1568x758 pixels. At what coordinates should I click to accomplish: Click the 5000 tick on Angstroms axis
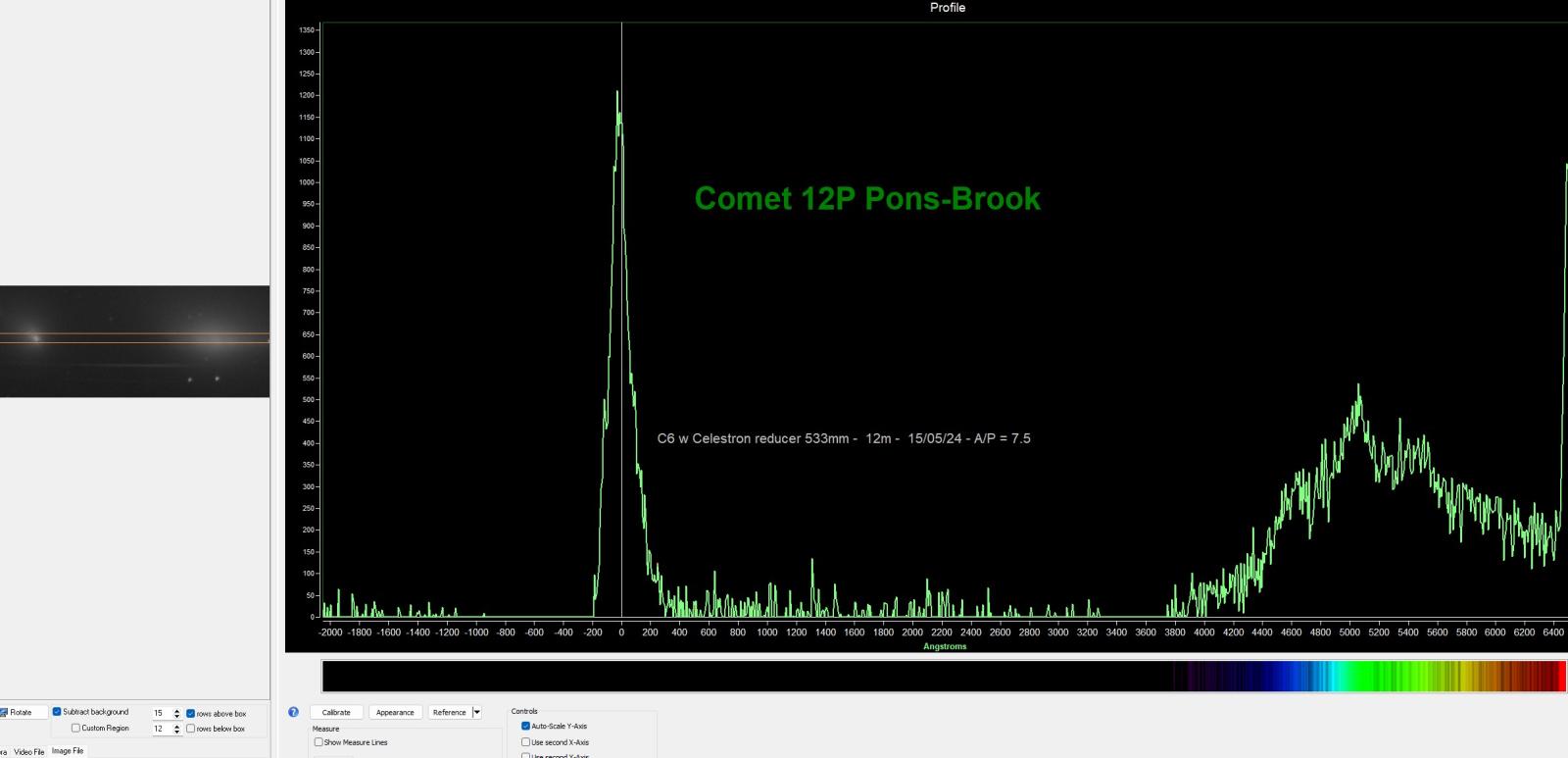pyautogui.click(x=1349, y=632)
